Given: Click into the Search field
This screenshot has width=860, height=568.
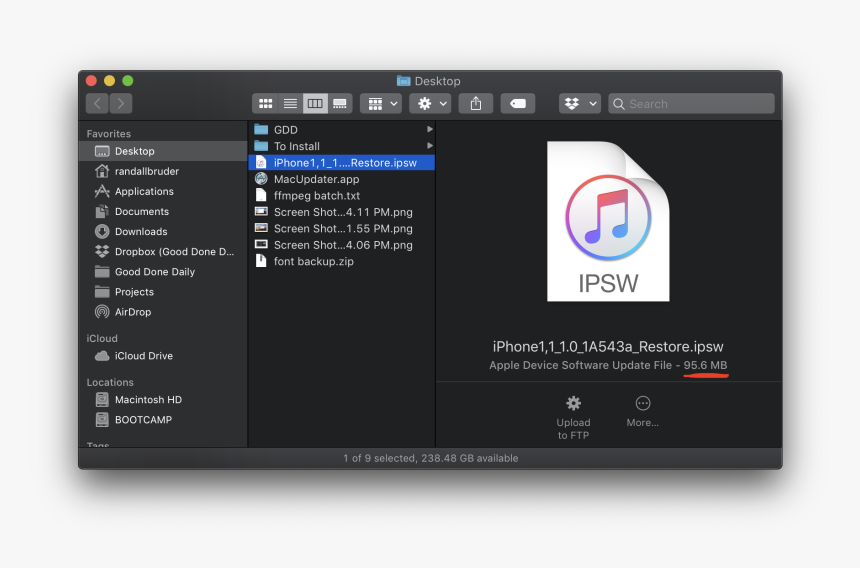Looking at the screenshot, I should pyautogui.click(x=691, y=104).
